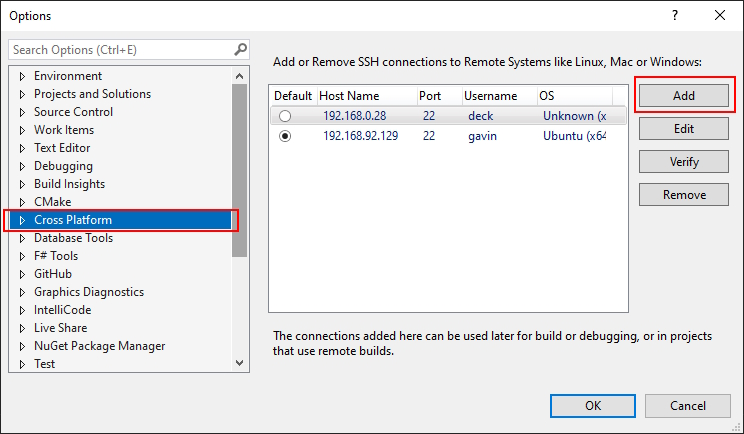Open the Debugging options category
Screen dimensions: 744x434
pyautogui.click(x=63, y=166)
